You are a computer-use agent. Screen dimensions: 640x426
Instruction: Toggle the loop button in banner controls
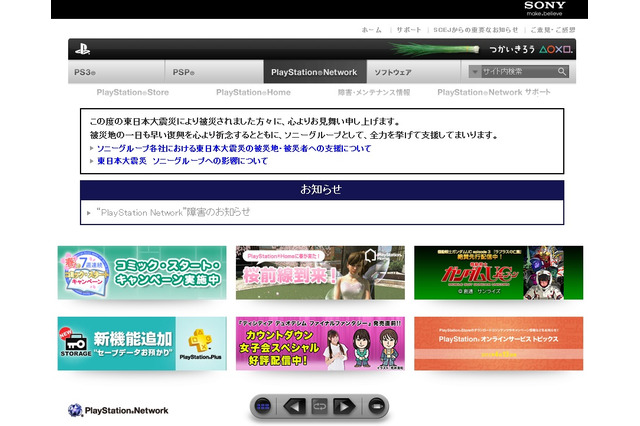click(319, 406)
